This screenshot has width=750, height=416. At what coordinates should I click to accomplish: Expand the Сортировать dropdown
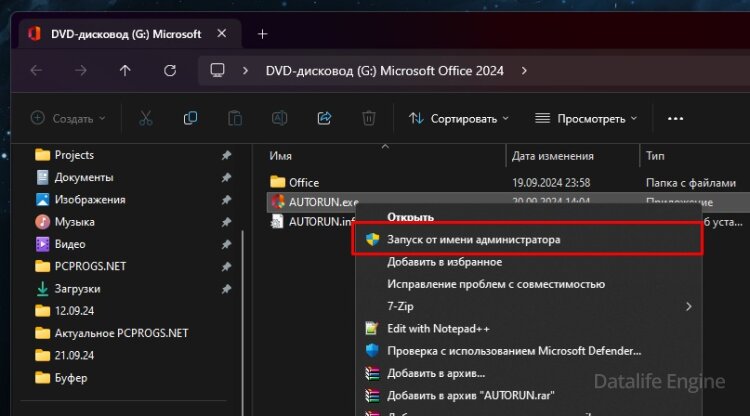point(458,118)
